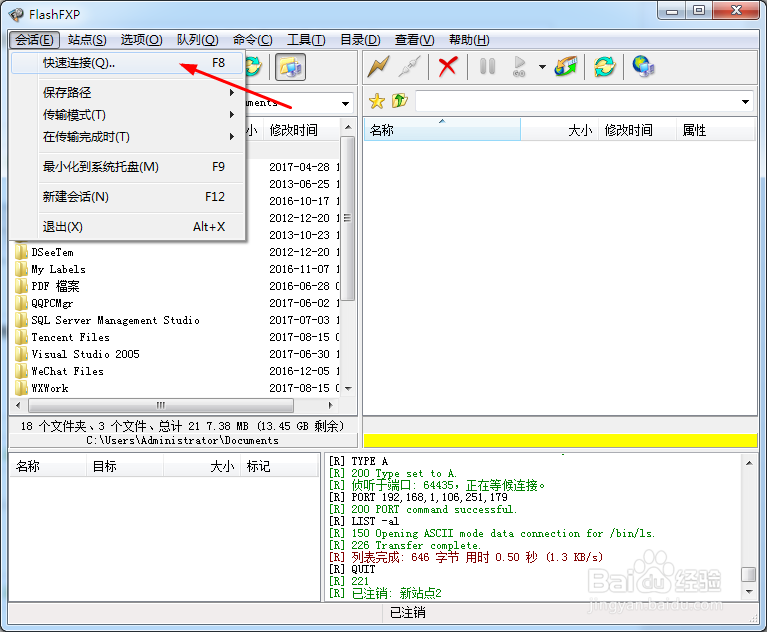Image resolution: width=767 pixels, height=632 pixels.
Task: Click the queue 大小 column header
Action: point(202,466)
